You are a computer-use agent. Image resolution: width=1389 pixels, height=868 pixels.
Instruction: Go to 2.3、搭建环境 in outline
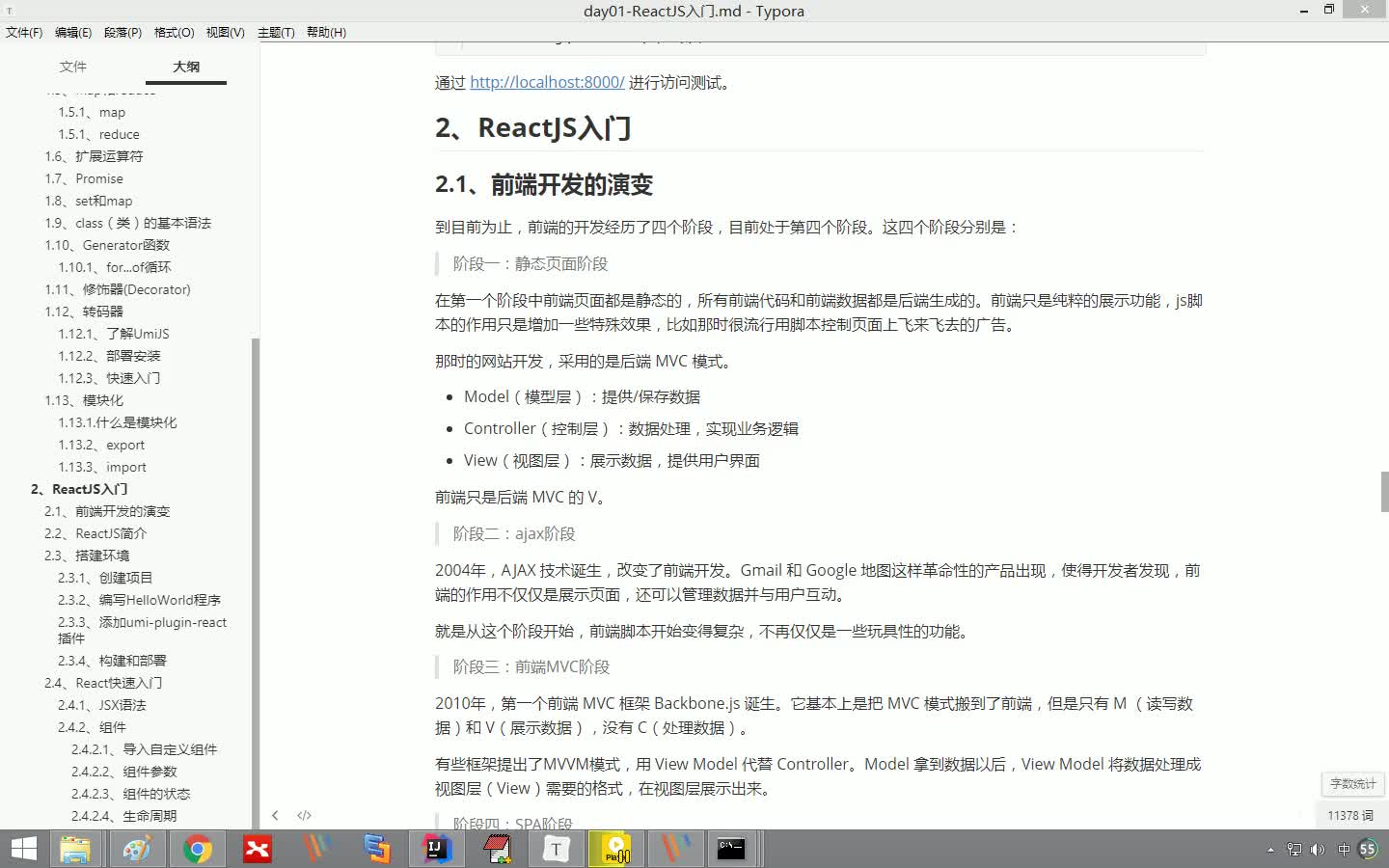tap(87, 556)
